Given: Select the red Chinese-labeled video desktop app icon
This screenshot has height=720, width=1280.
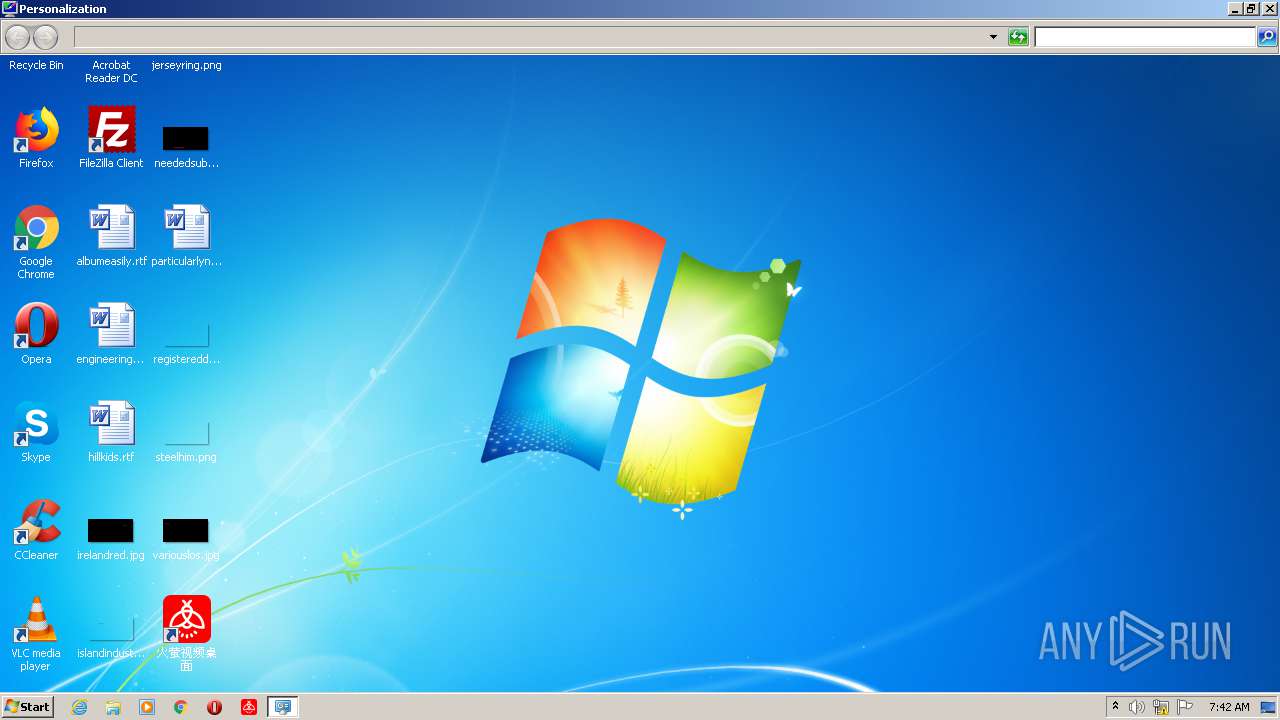Looking at the screenshot, I should pyautogui.click(x=186, y=620).
